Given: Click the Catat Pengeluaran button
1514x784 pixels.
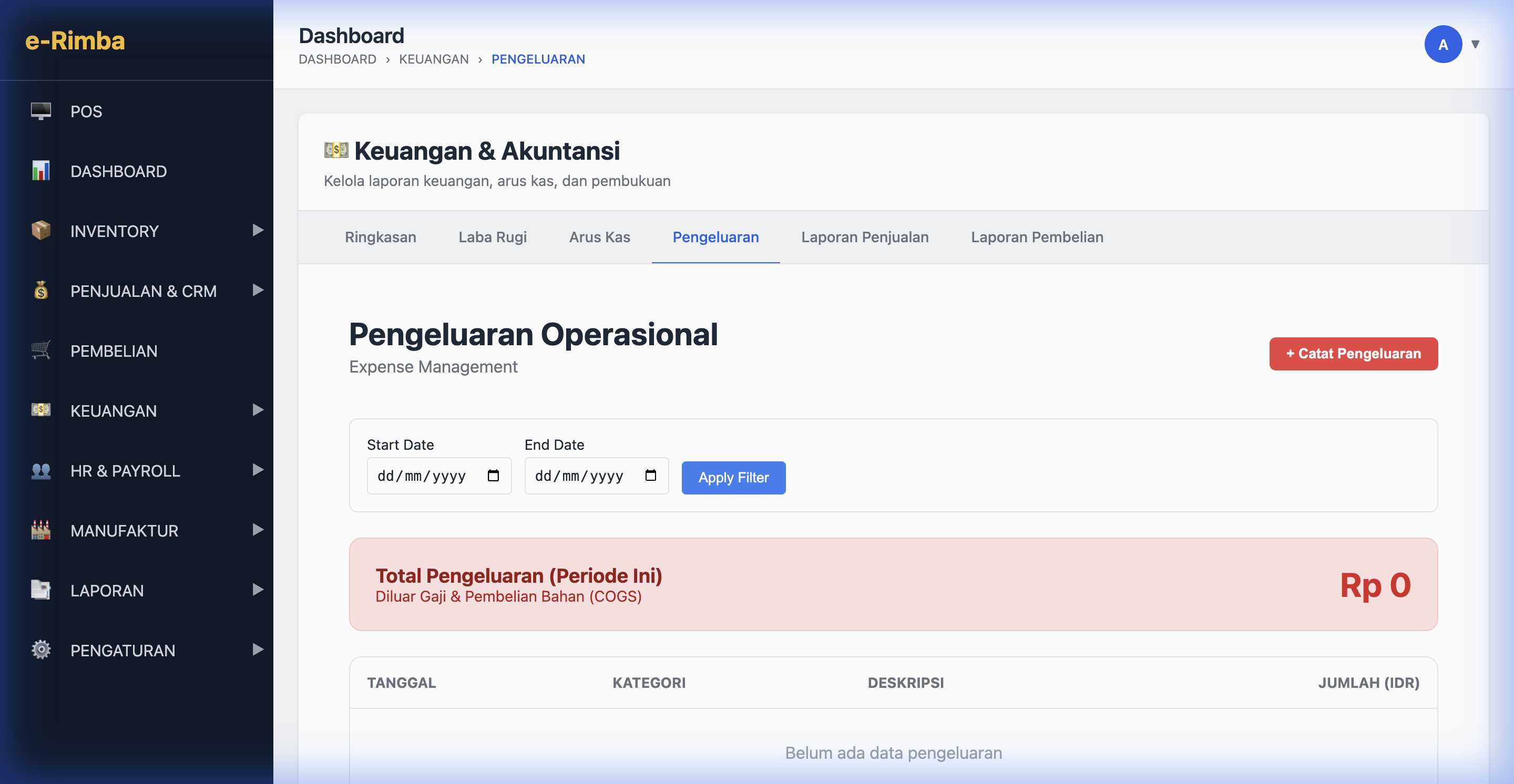Looking at the screenshot, I should tap(1353, 354).
